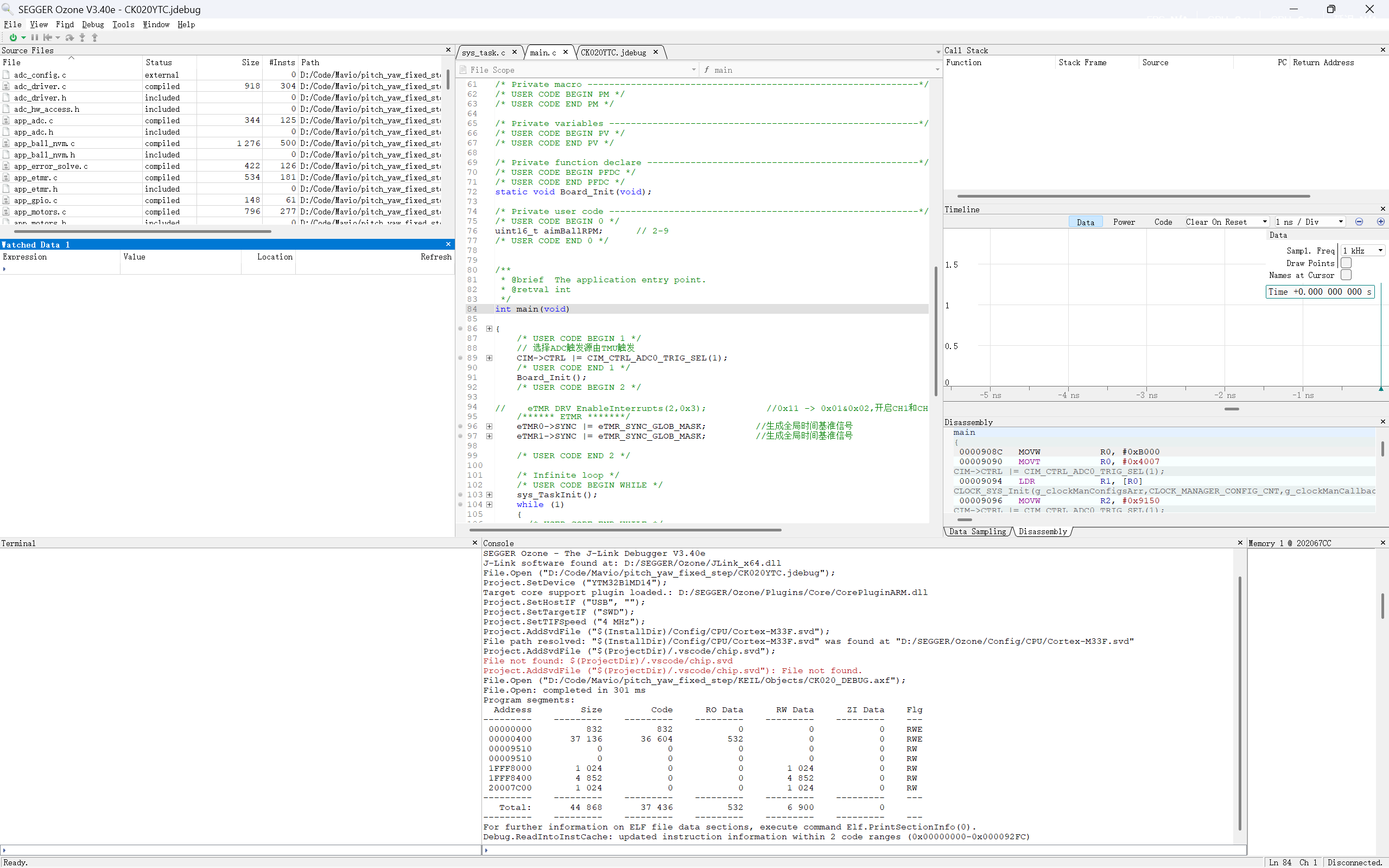Toggle the Names at Cursor checkbox
Image resolution: width=1389 pixels, height=868 pixels.
tap(1346, 275)
